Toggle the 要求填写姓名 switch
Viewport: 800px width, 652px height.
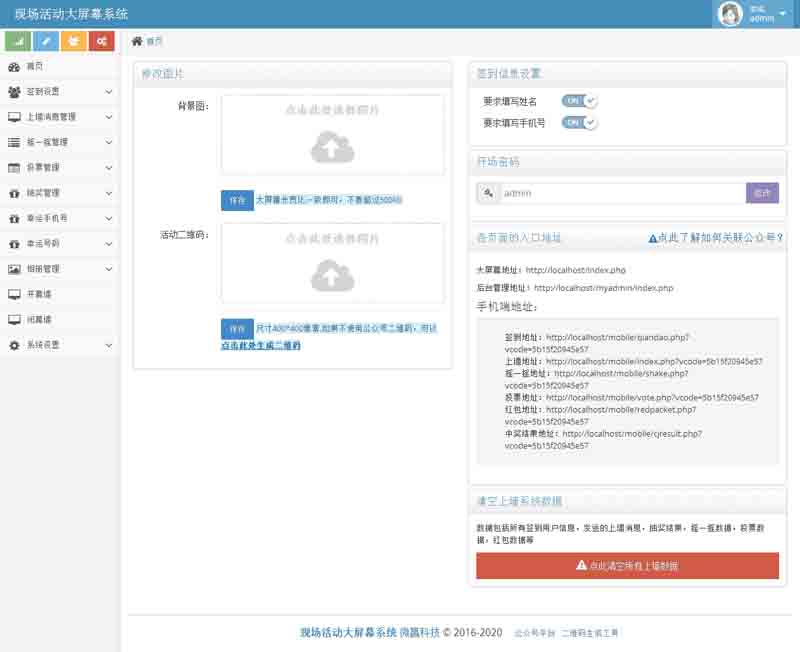coord(579,101)
